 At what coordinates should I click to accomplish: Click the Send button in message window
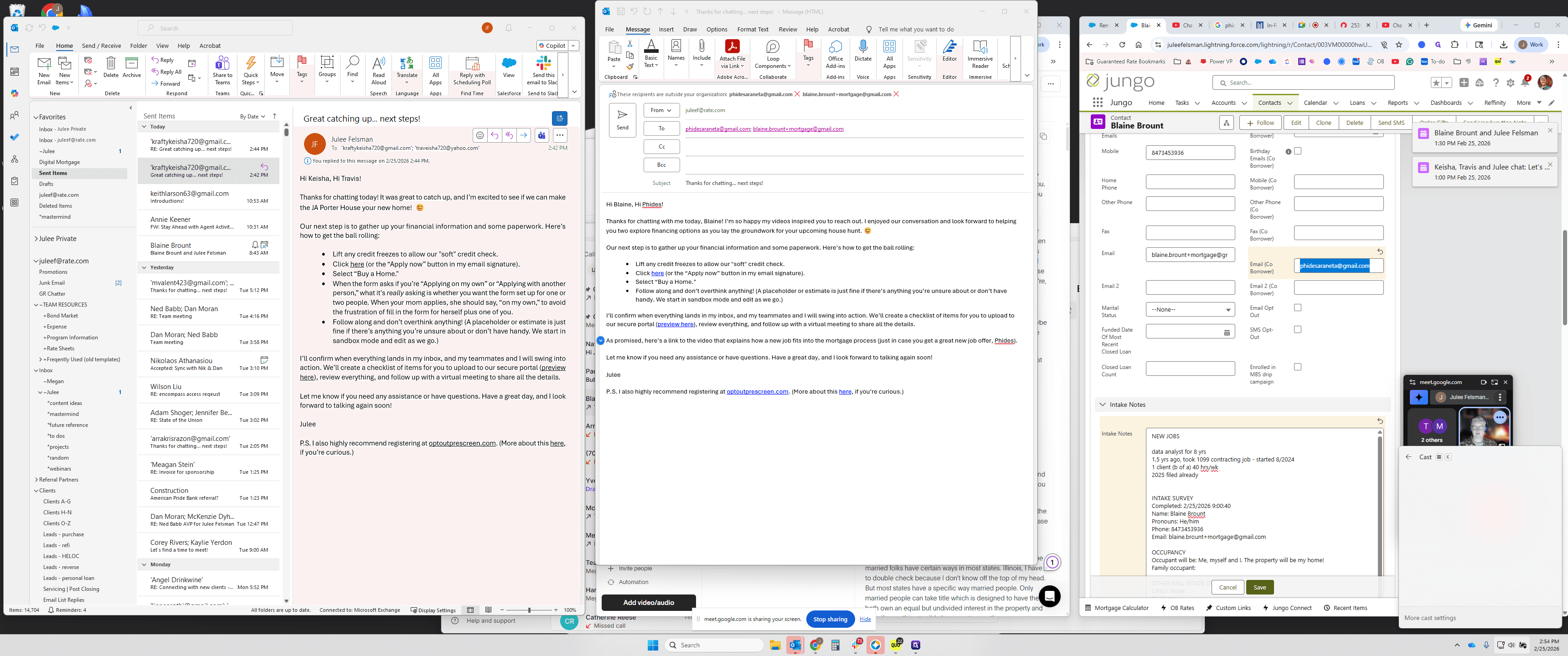pyautogui.click(x=622, y=120)
